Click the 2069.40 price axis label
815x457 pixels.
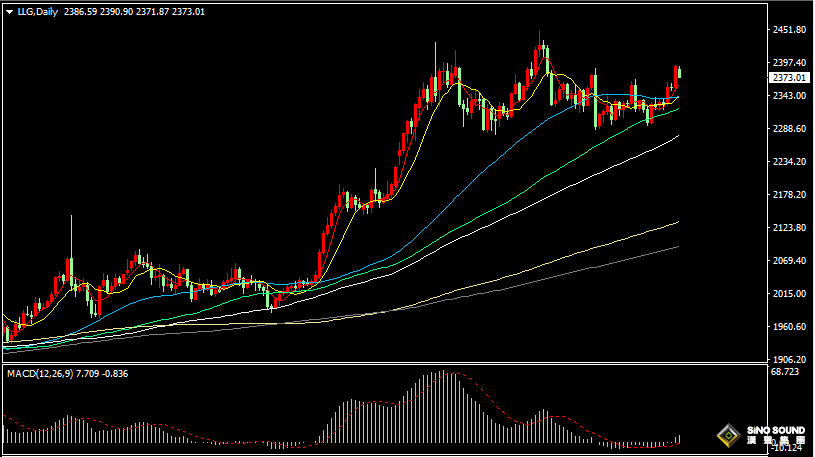tap(789, 261)
